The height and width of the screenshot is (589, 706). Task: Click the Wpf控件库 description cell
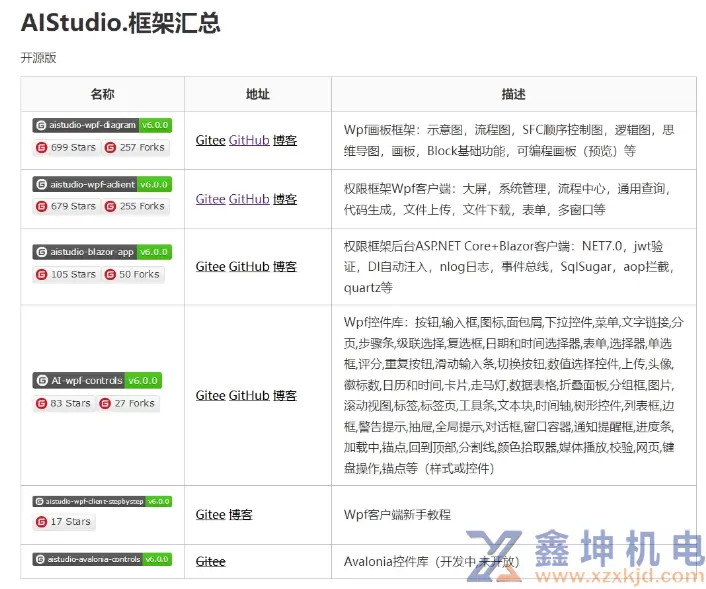coord(514,395)
